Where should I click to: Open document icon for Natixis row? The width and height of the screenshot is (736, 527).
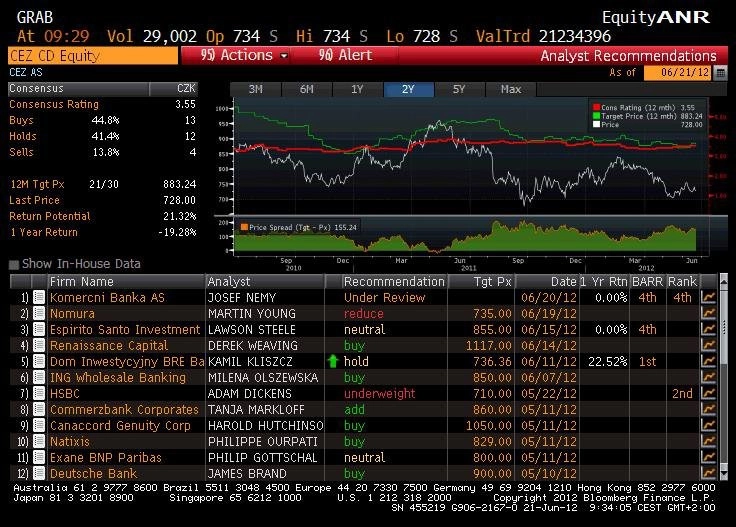coord(39,441)
